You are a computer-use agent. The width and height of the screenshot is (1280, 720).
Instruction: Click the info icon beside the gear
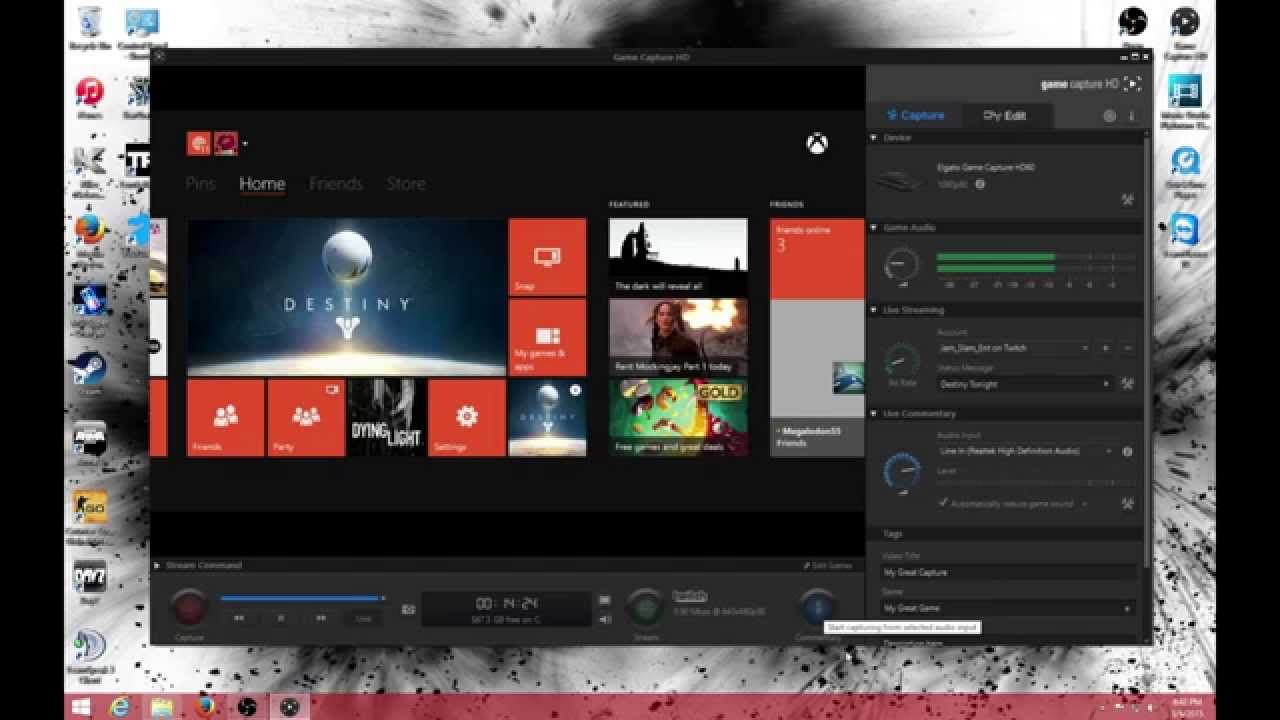[x=1132, y=116]
